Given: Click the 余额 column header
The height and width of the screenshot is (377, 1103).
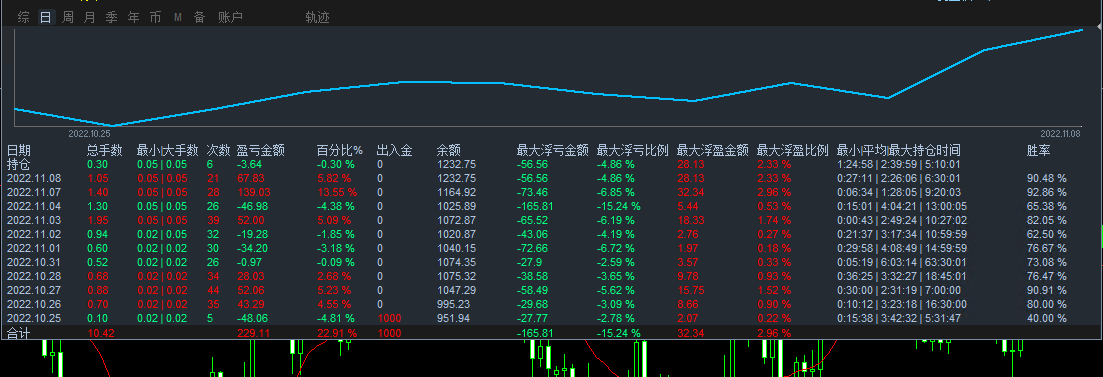Looking at the screenshot, I should coord(449,151).
